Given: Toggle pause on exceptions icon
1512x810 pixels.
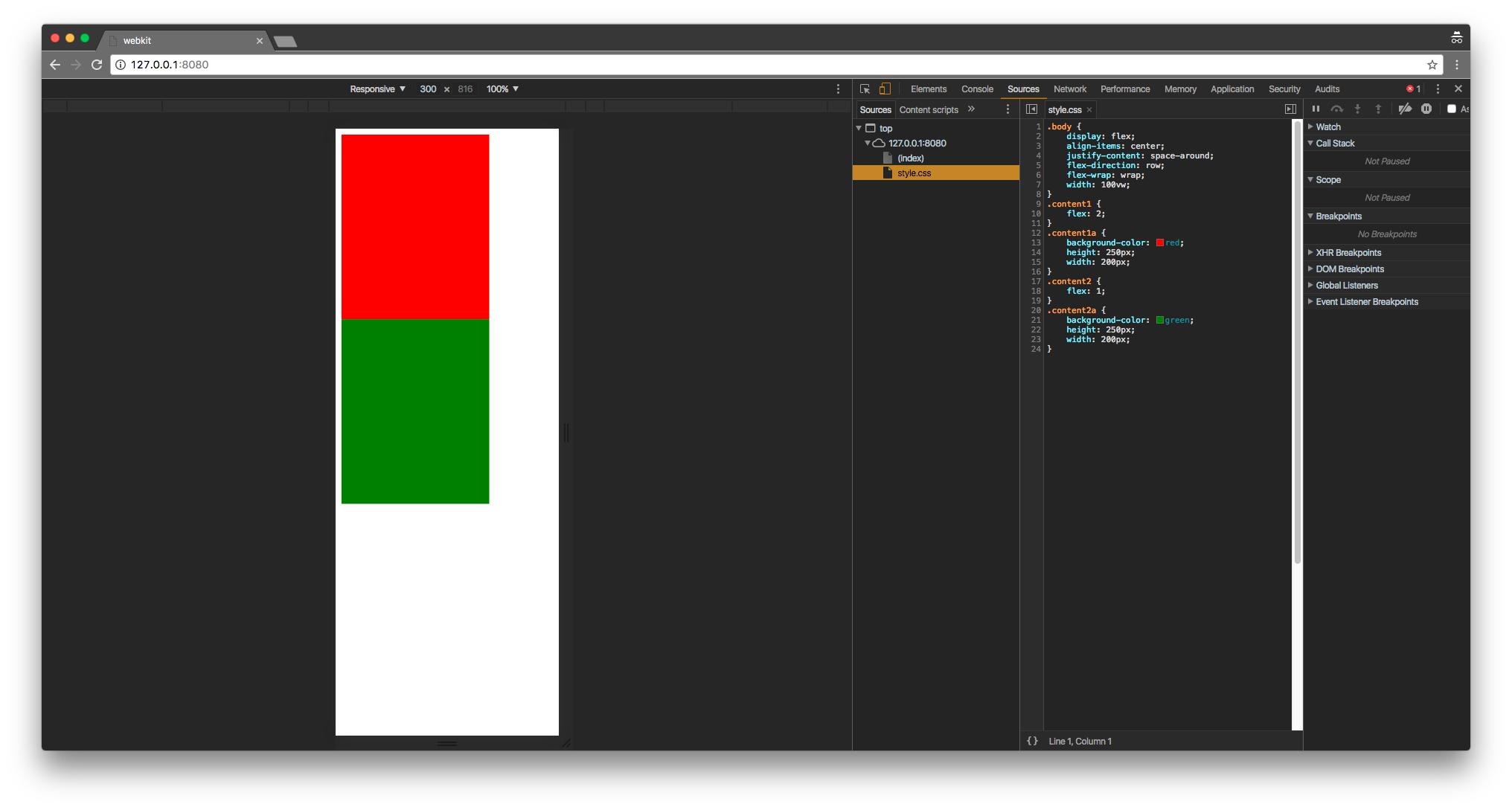Looking at the screenshot, I should [1426, 109].
